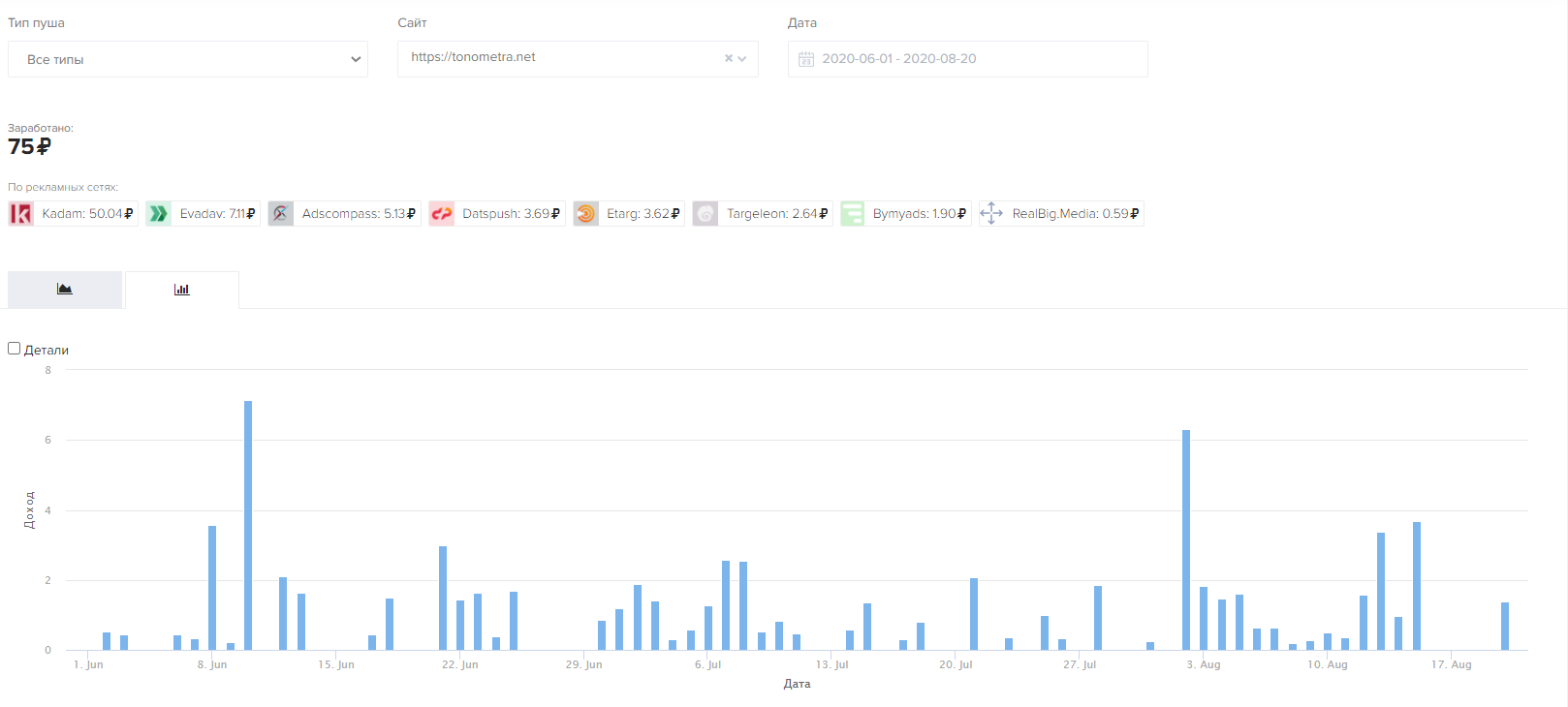Clear the selected site tonometra.net
This screenshot has height=707, width=1568.
coord(729,59)
